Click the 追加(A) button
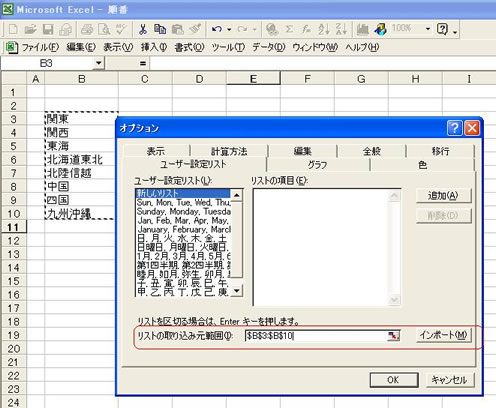496x408 pixels. pyautogui.click(x=443, y=196)
